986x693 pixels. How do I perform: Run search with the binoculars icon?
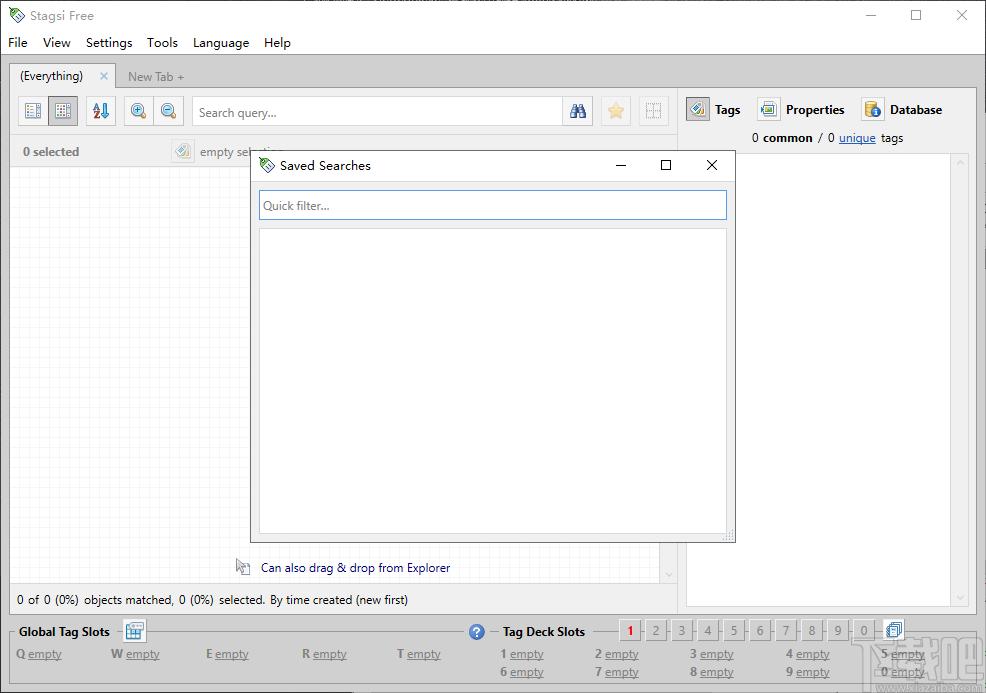point(578,111)
